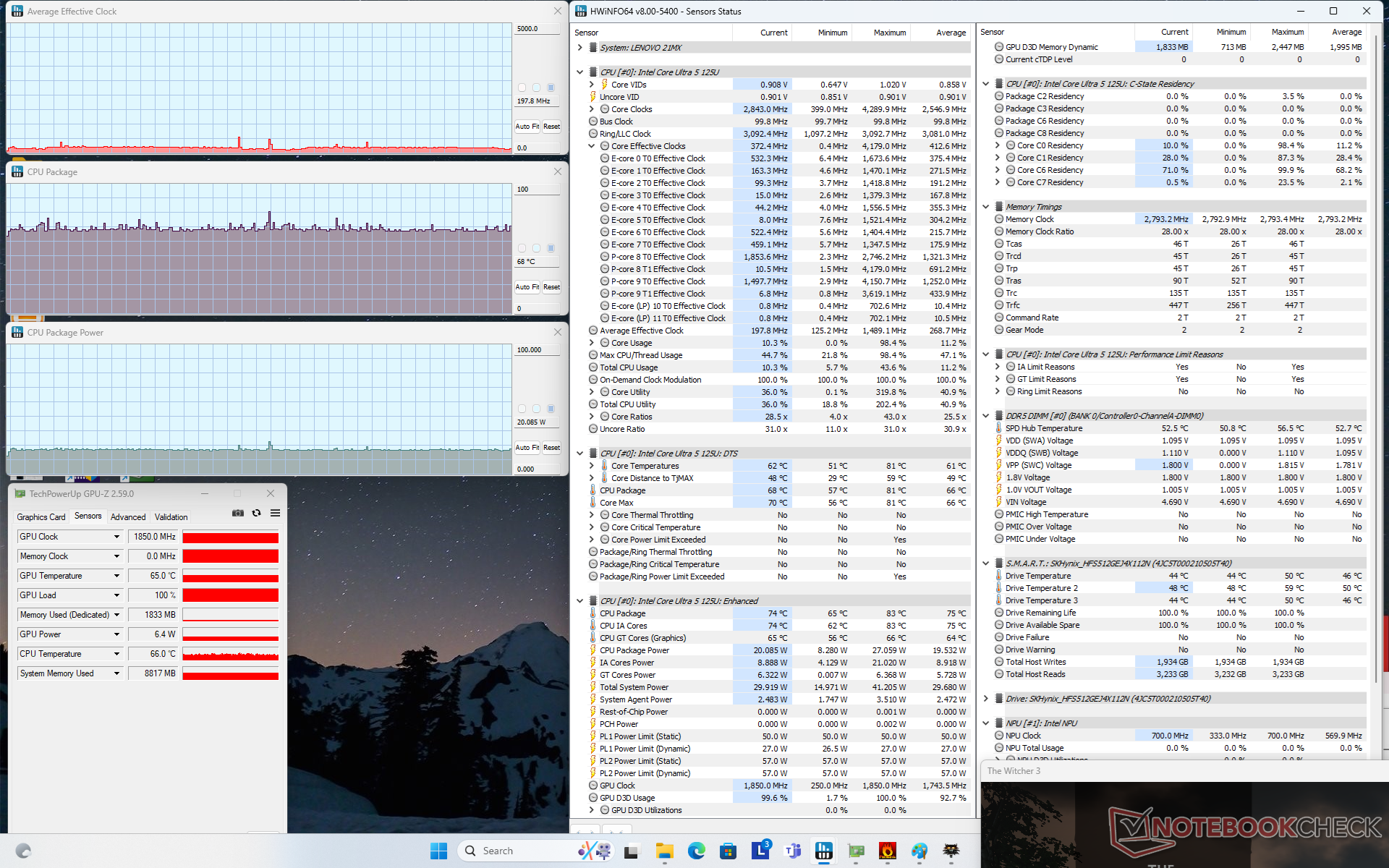Expand System: LENOVO 21MX section
The image size is (1389, 868).
point(580,48)
